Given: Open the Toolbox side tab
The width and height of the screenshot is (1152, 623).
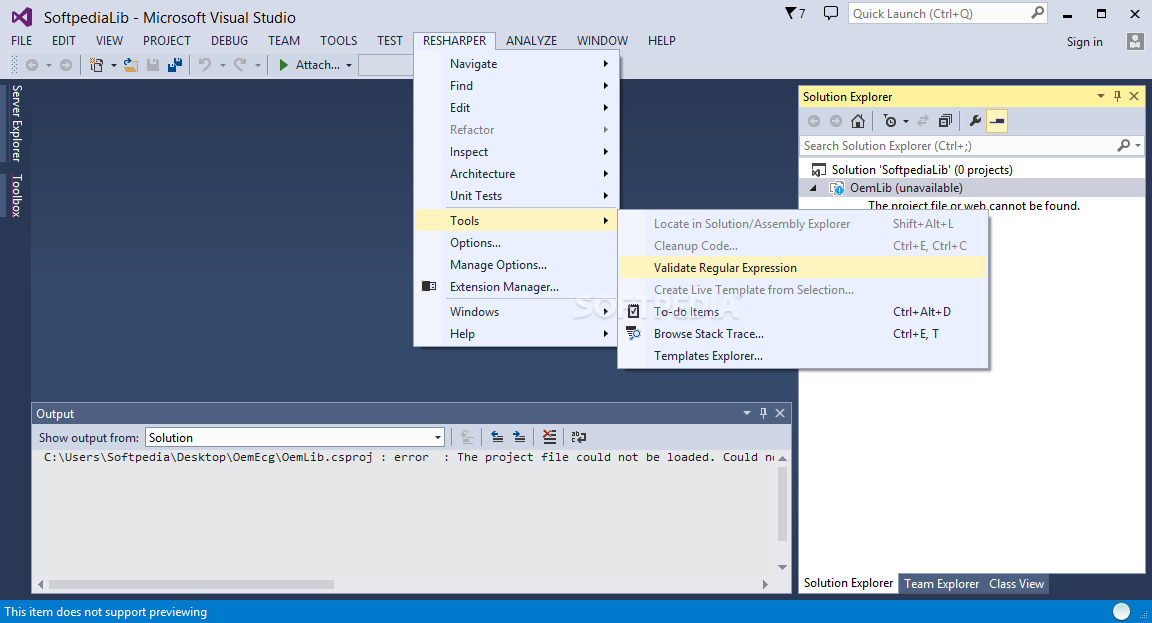Looking at the screenshot, I should 16,196.
